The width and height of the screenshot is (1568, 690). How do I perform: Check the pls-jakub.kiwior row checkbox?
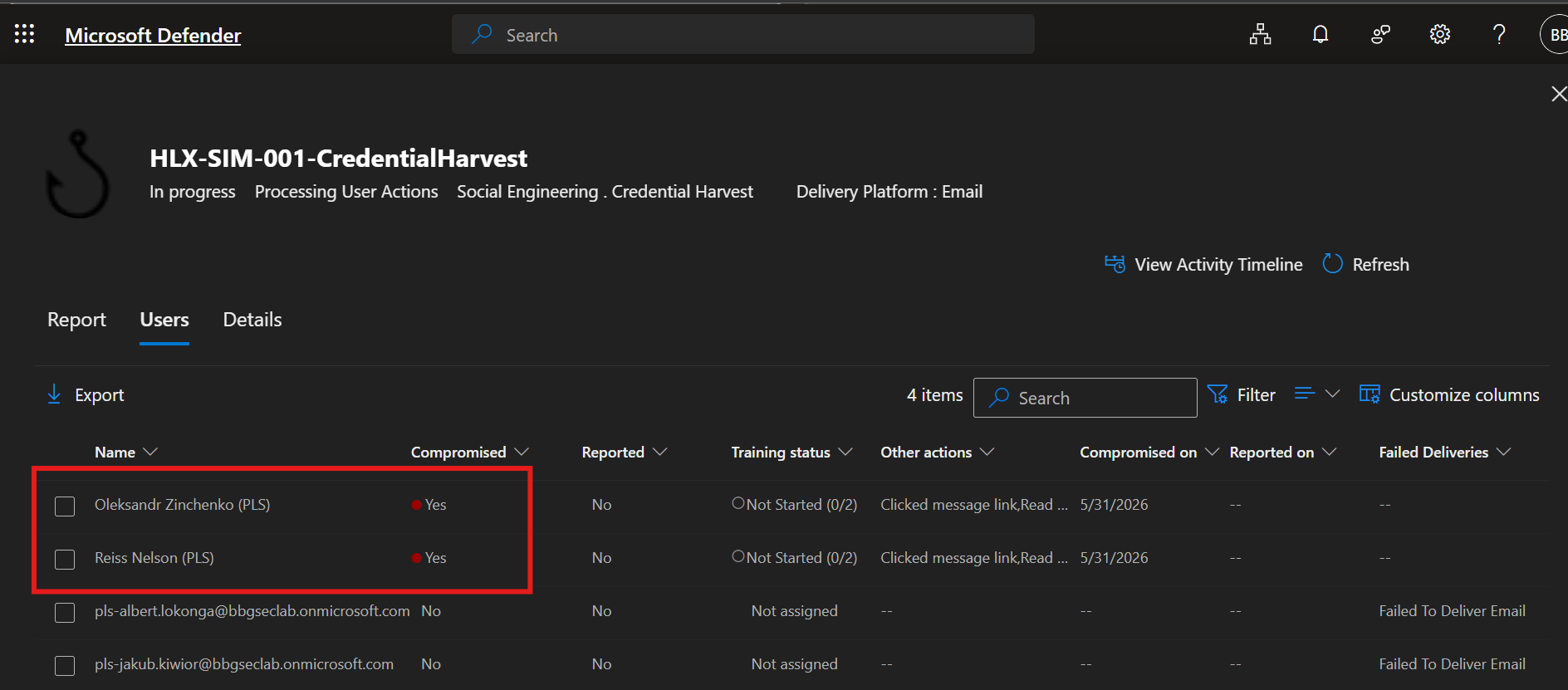pyautogui.click(x=65, y=665)
